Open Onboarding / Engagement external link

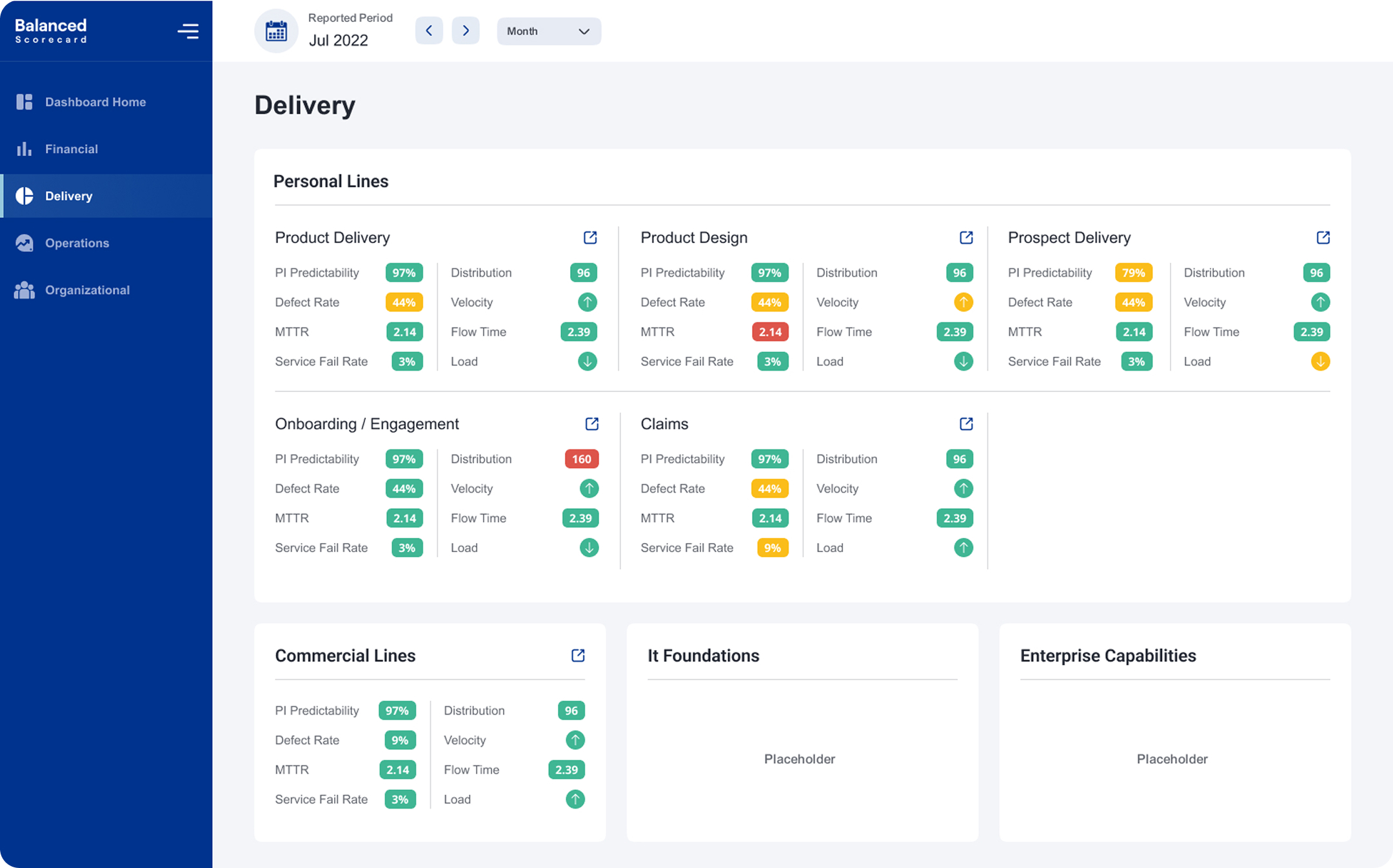tap(591, 424)
